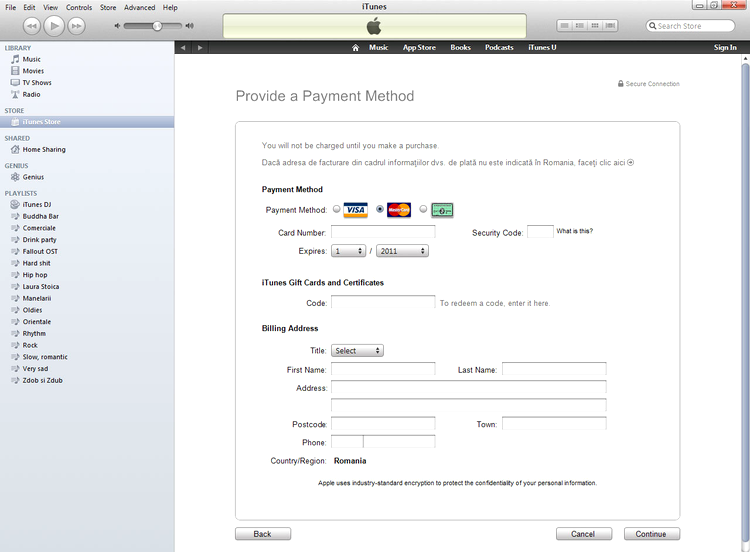Click the Back button

coord(263,534)
